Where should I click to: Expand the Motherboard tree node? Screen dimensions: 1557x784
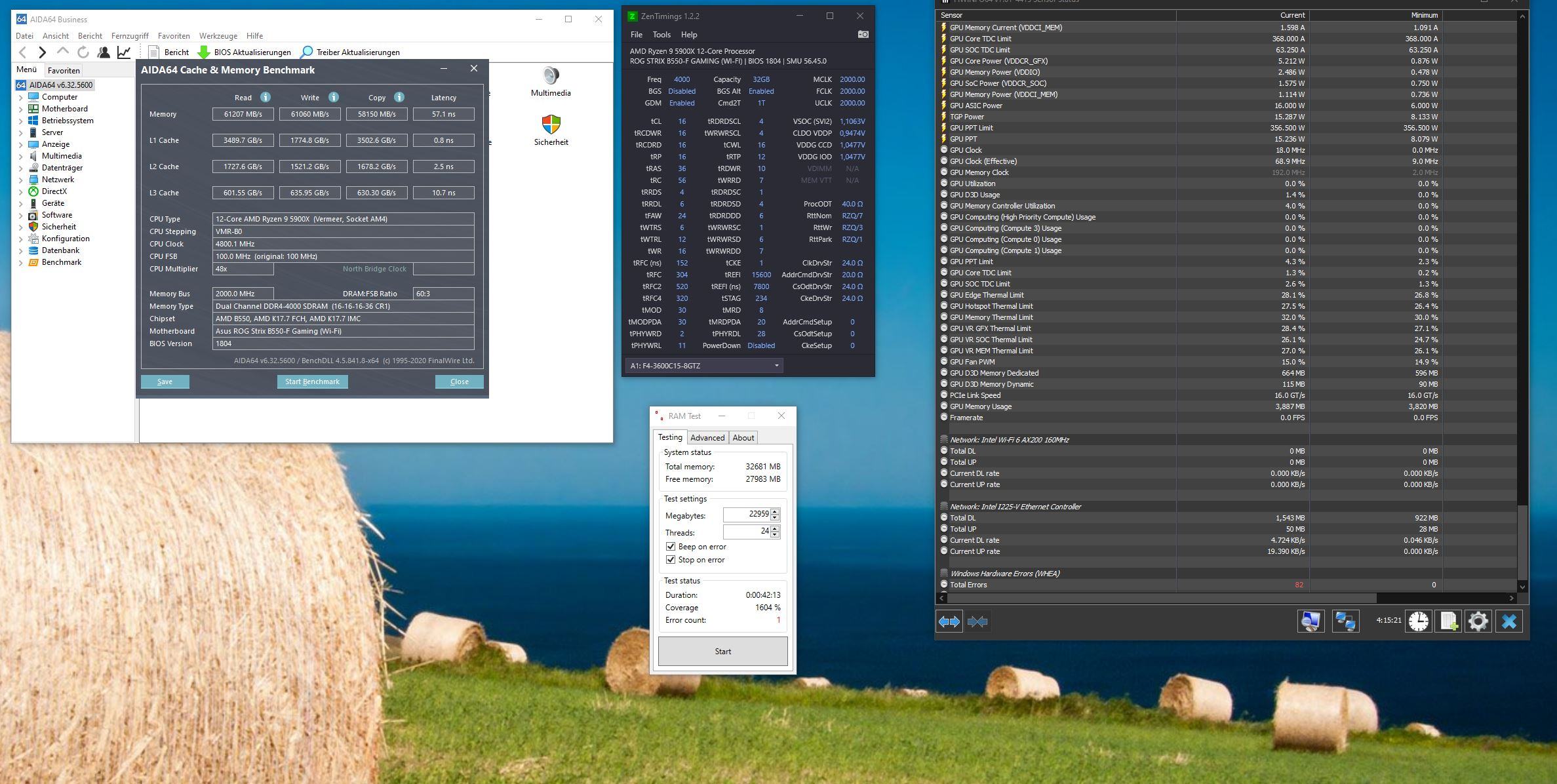point(20,109)
